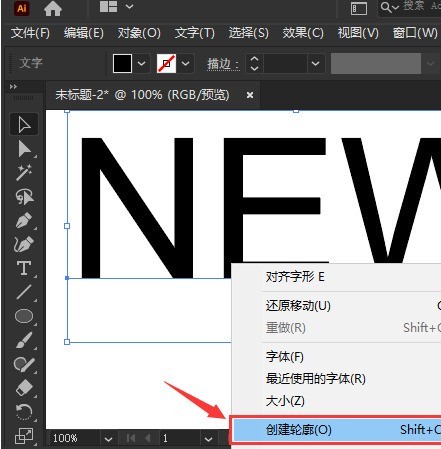Image resolution: width=441 pixels, height=449 pixels.
Task: Adjust the stroke weight stepper arrows
Action: (254, 63)
